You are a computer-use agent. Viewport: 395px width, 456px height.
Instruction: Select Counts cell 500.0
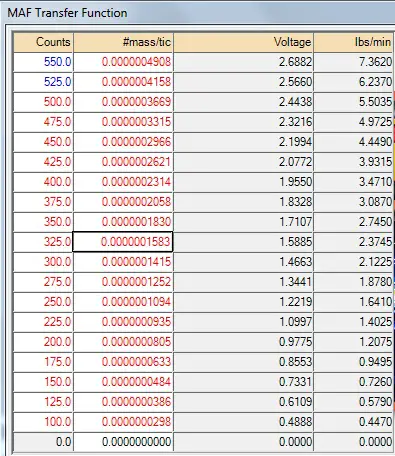point(43,102)
